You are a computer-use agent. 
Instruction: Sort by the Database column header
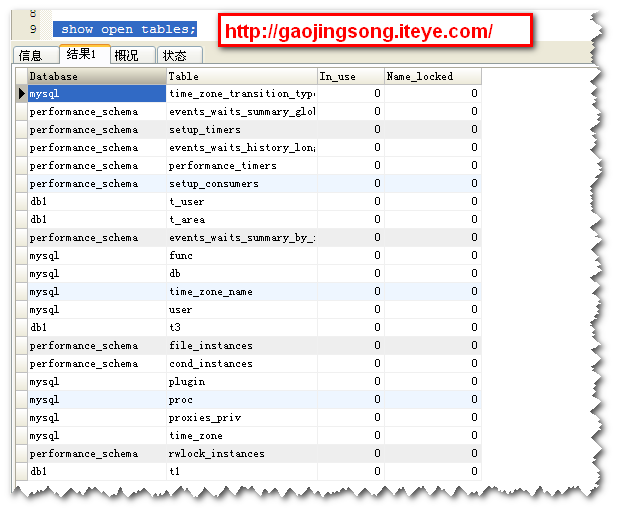click(x=97, y=76)
